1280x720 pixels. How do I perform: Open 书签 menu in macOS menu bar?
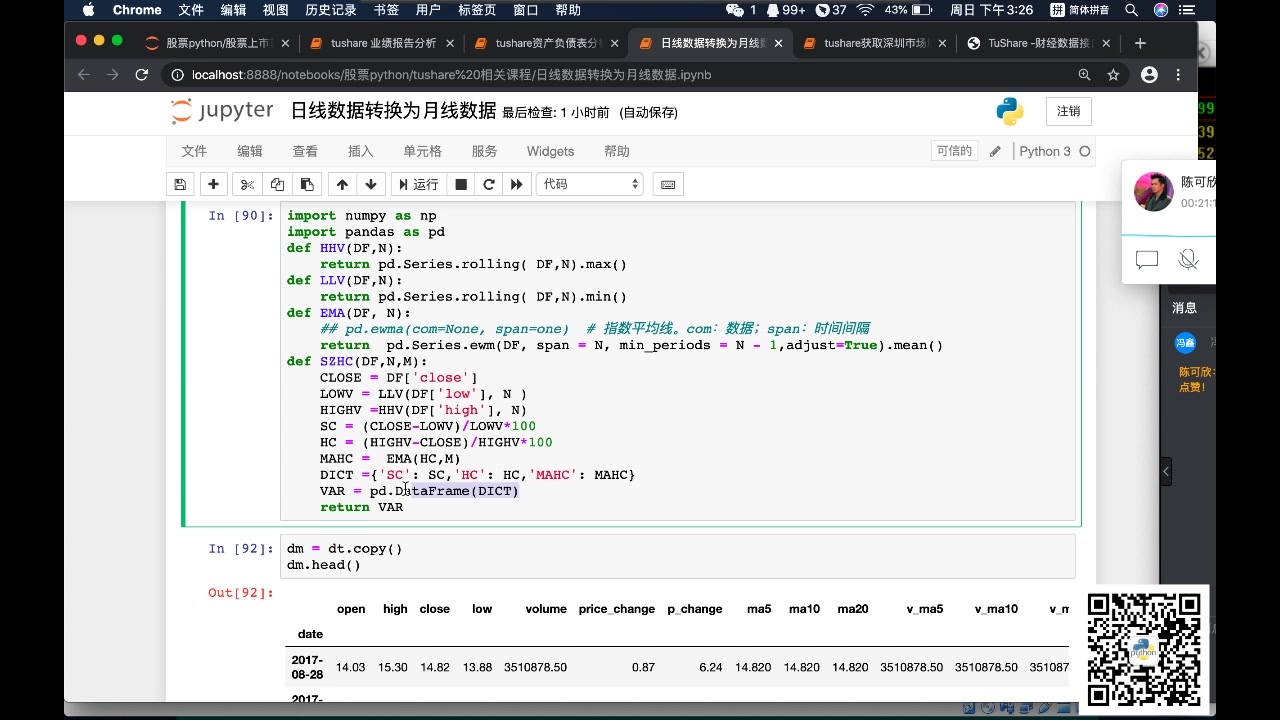click(x=386, y=10)
